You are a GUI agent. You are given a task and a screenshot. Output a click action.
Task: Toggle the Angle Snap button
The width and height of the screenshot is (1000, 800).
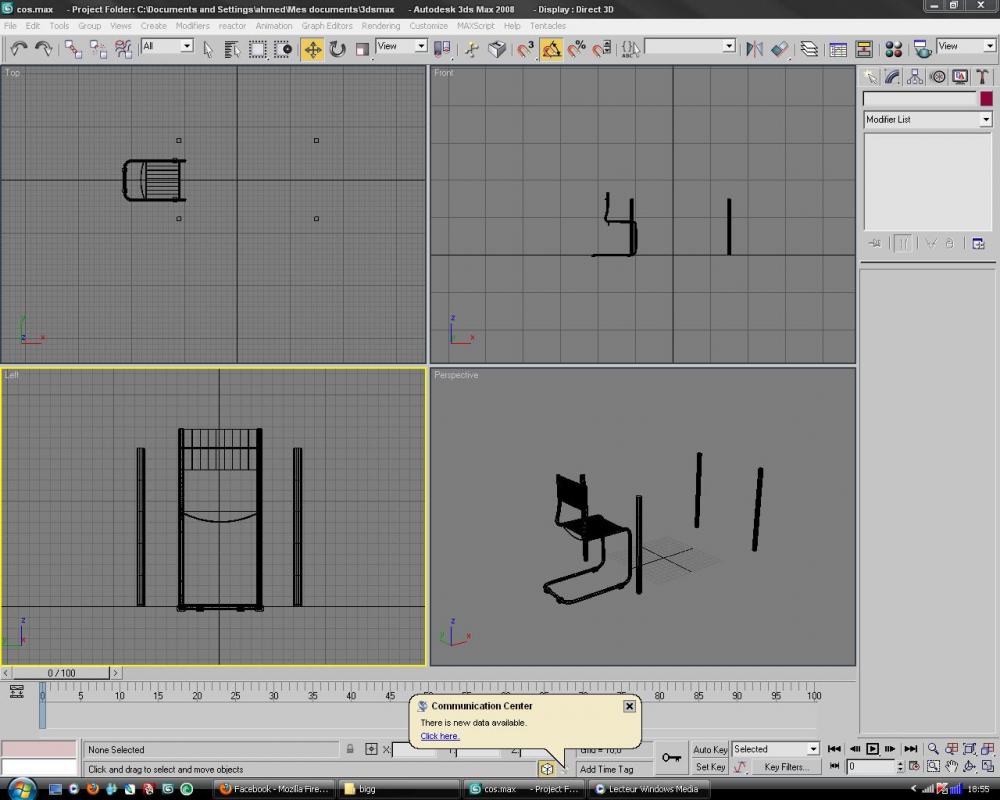tap(551, 49)
